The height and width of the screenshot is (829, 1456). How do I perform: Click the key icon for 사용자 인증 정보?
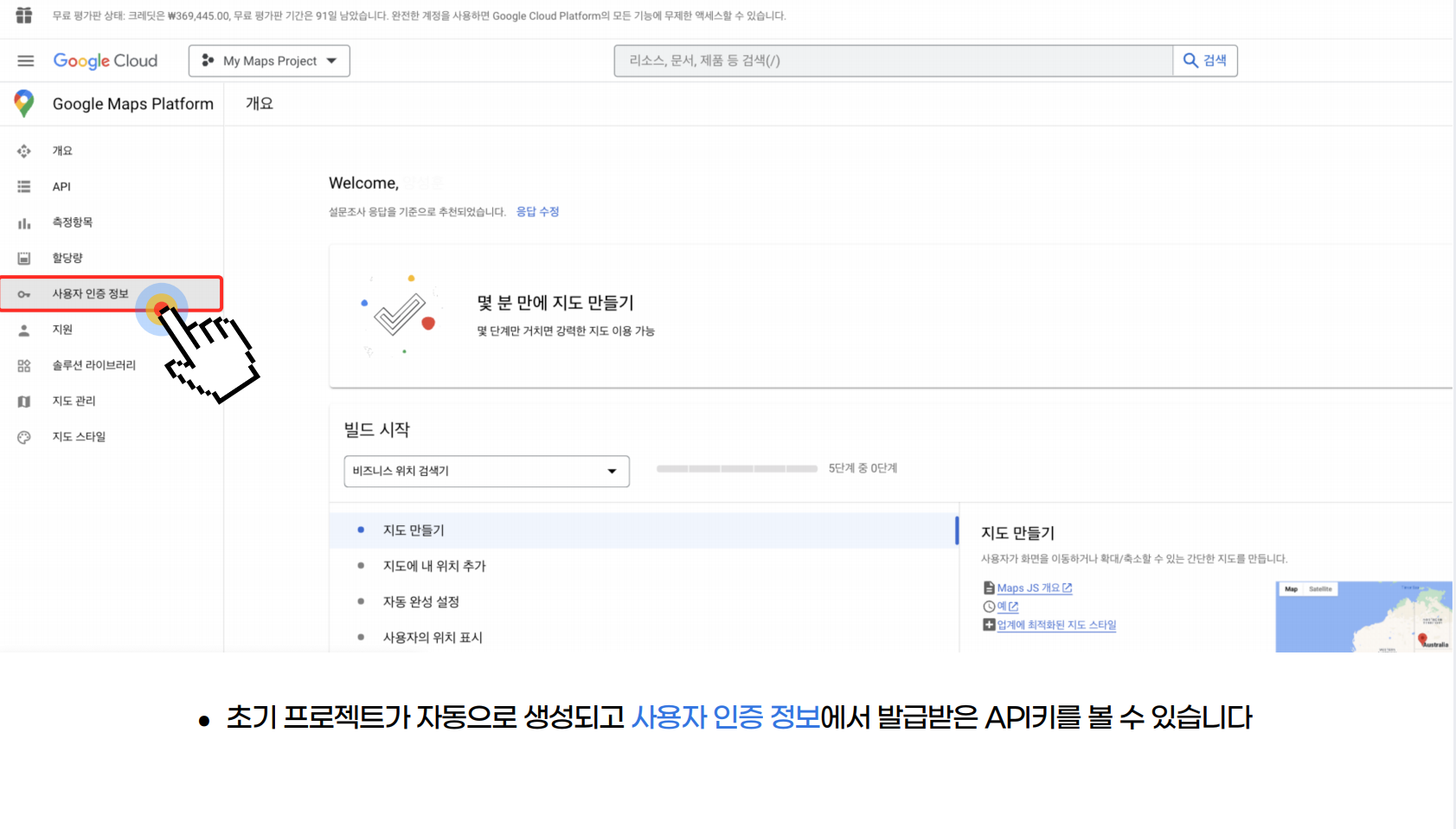coord(24,294)
